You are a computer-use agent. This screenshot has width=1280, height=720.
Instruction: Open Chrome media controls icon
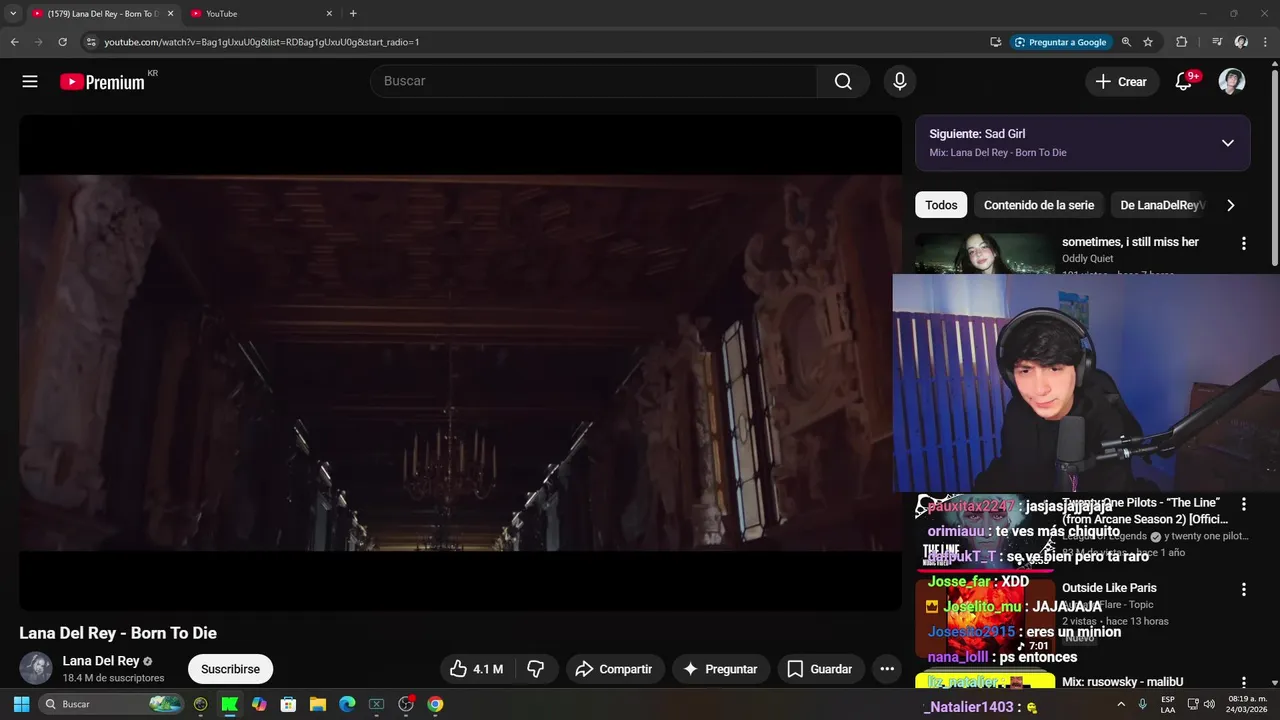1217,42
